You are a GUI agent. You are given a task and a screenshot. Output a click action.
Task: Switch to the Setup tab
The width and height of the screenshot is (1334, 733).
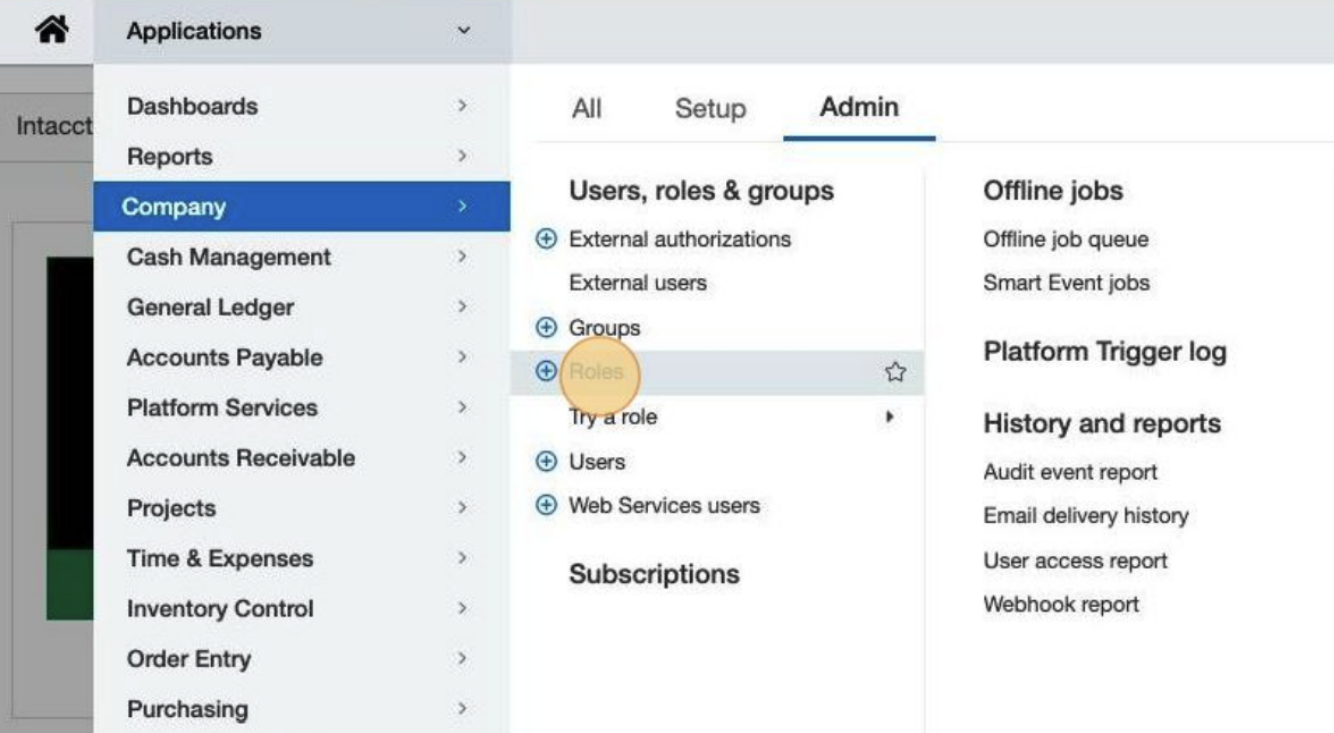[710, 108]
